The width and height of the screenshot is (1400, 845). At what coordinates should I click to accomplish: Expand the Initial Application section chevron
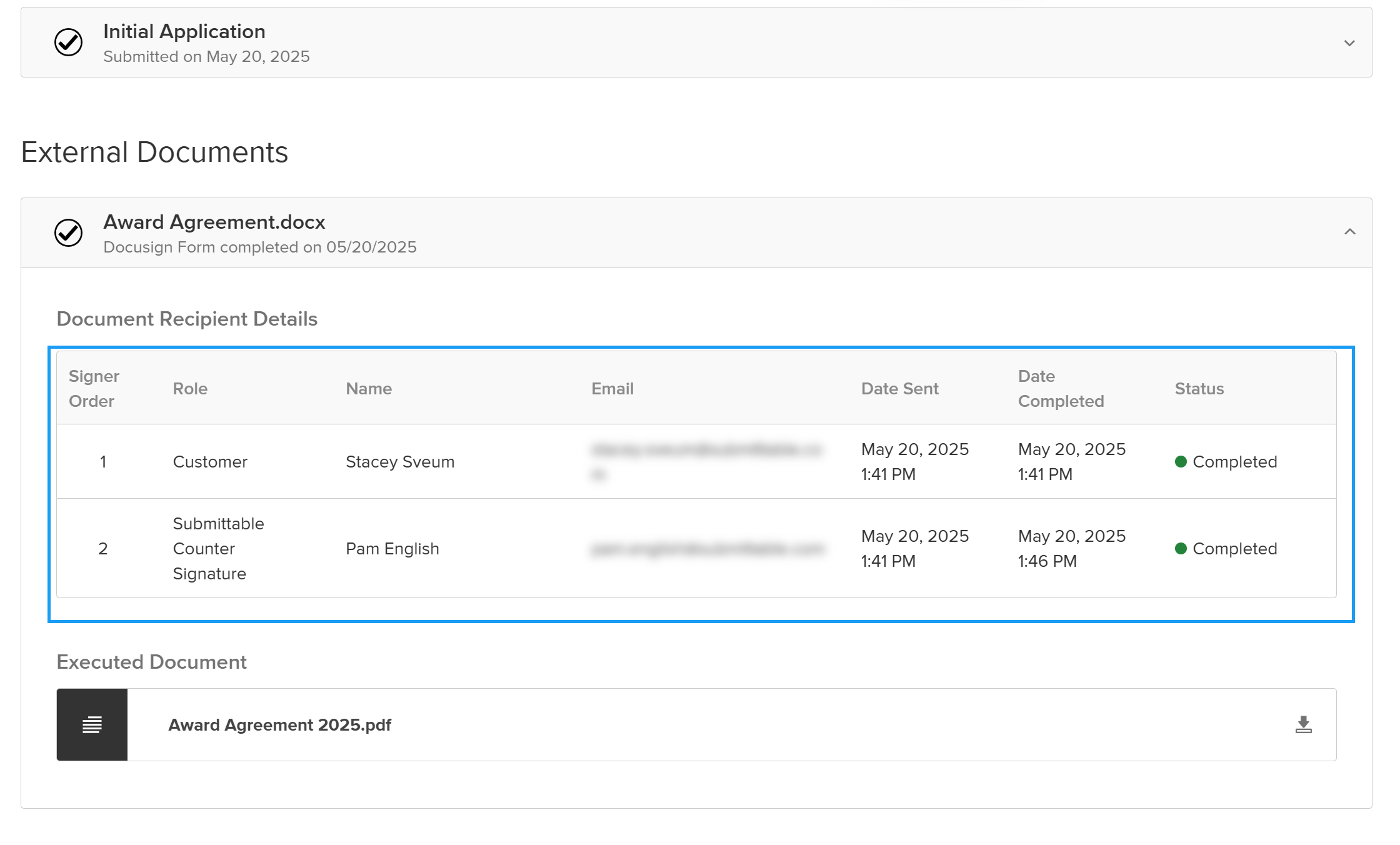1349,43
